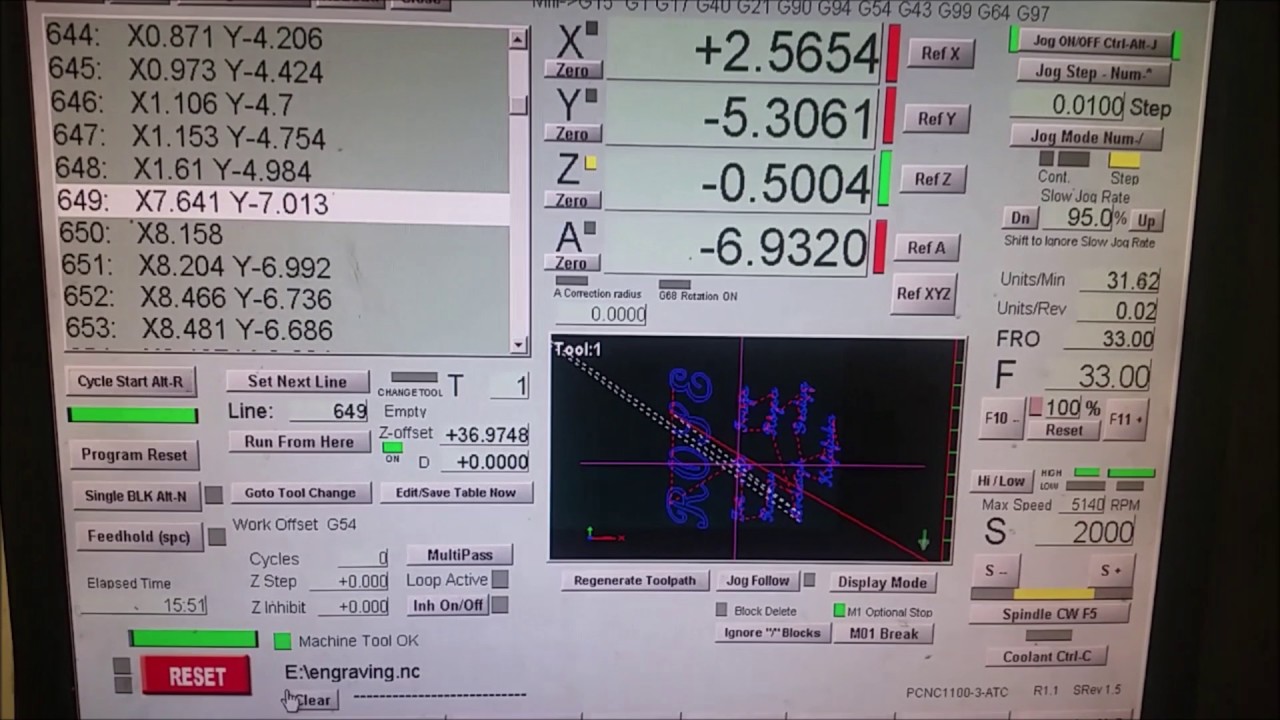Click the Cycles count field

pyautogui.click(x=363, y=557)
